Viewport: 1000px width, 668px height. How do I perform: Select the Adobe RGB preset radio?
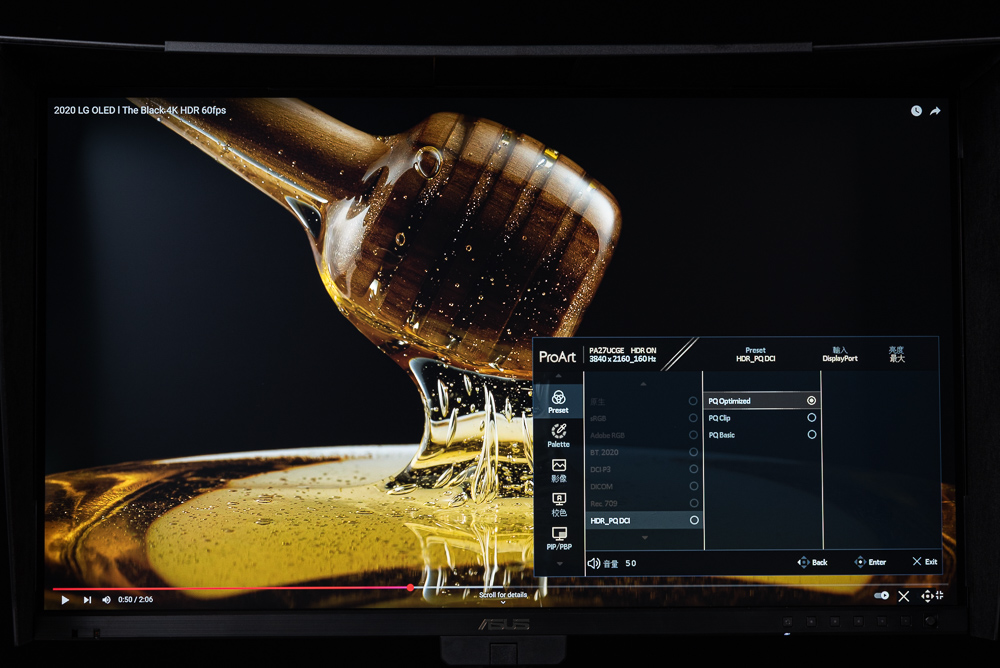[x=693, y=435]
